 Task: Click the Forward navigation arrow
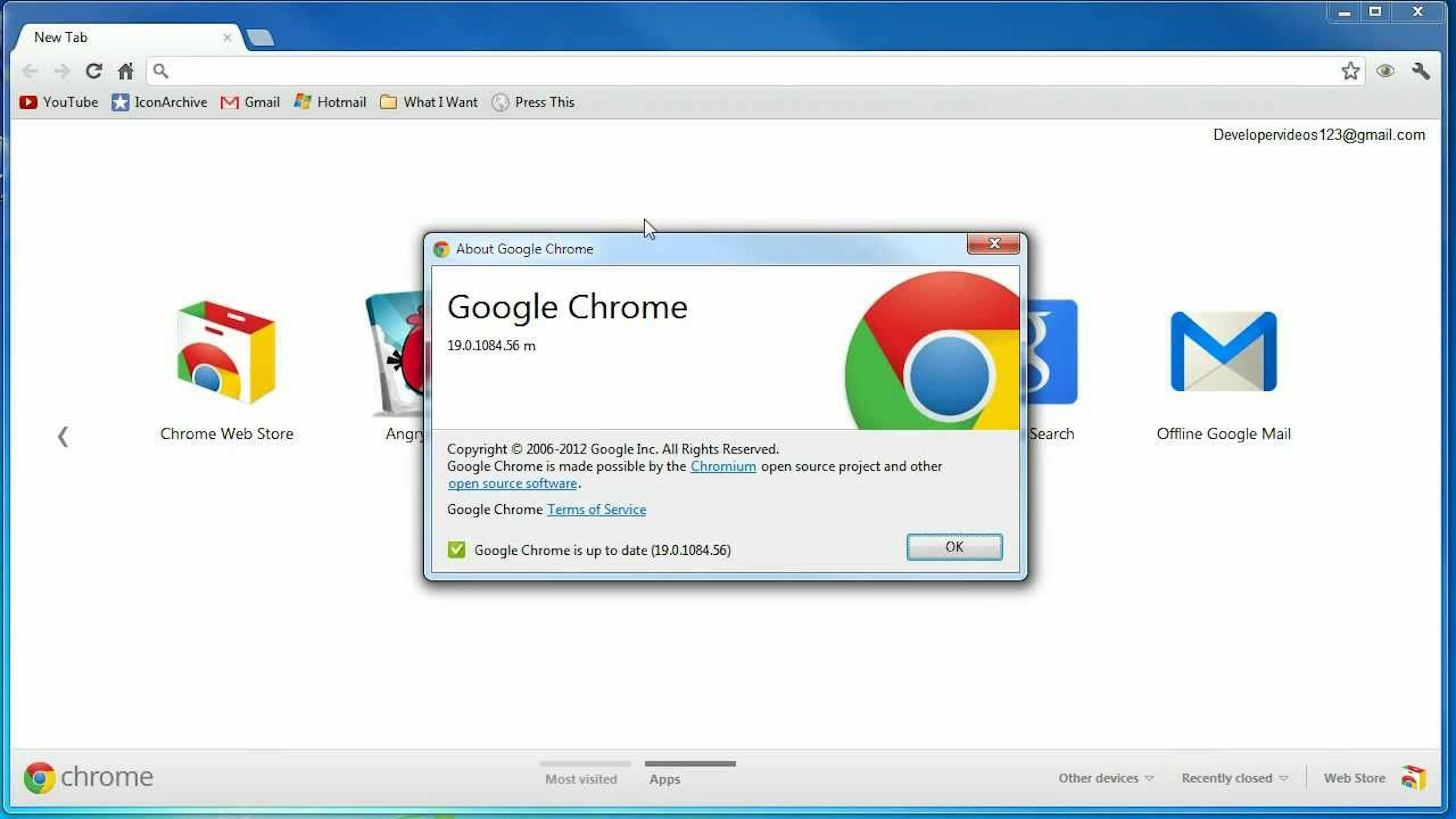point(62,71)
